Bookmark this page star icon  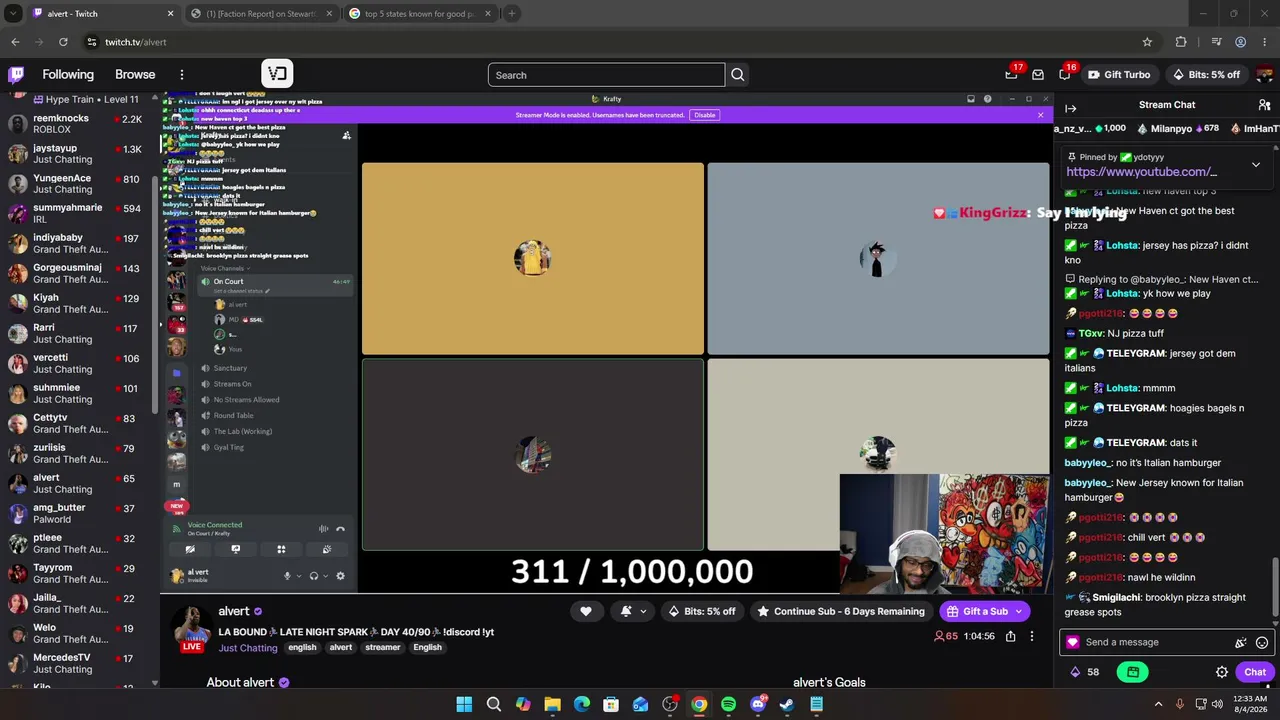tap(1147, 42)
